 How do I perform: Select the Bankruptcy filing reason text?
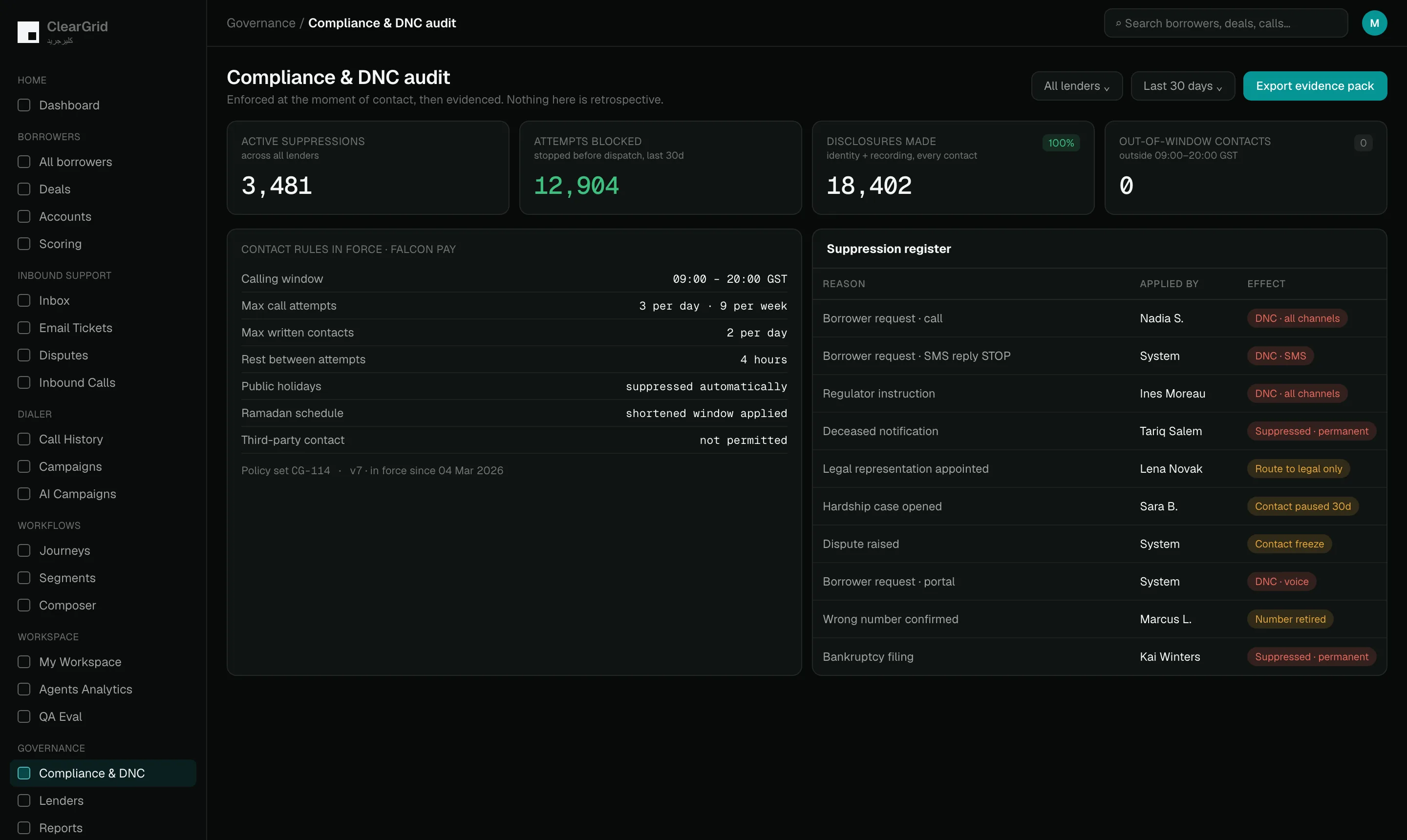click(868, 657)
